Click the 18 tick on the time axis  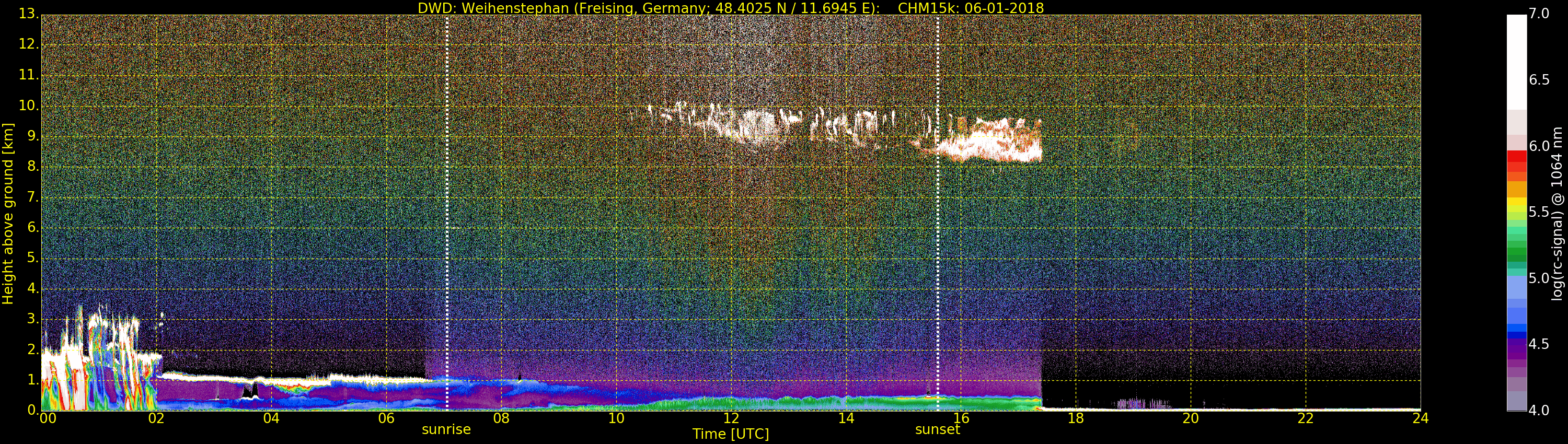click(x=1076, y=418)
